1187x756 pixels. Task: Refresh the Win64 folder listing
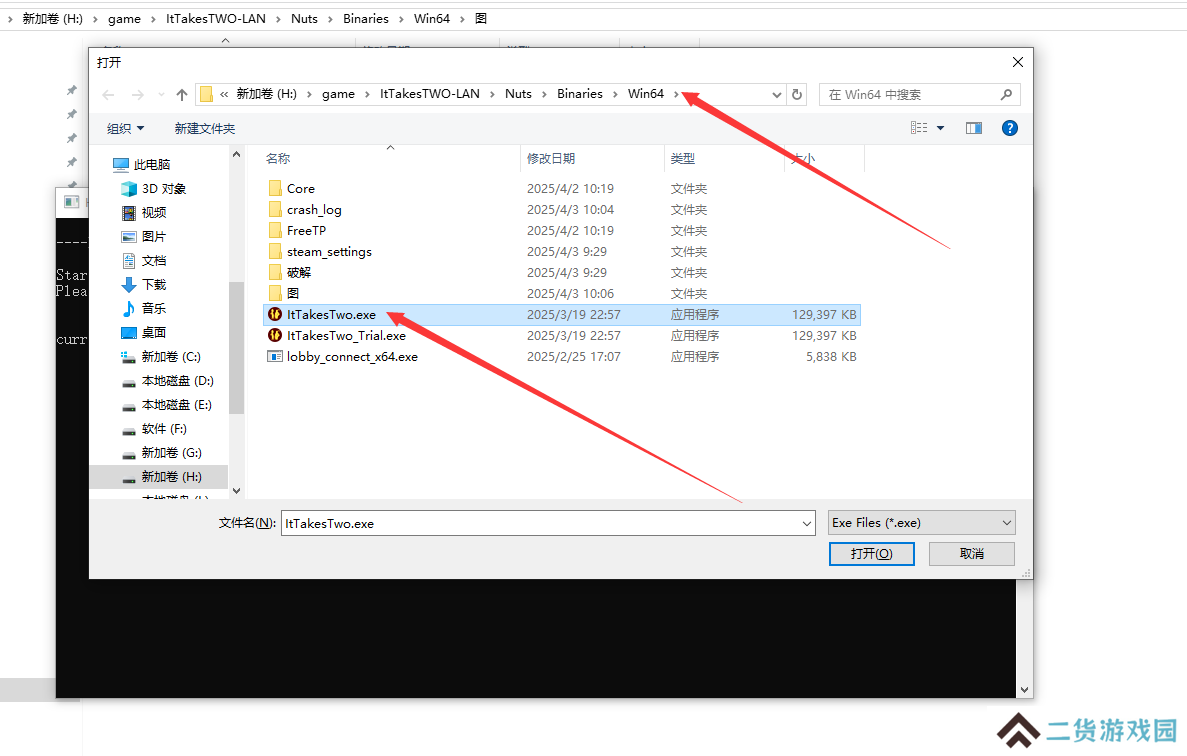[x=797, y=95]
